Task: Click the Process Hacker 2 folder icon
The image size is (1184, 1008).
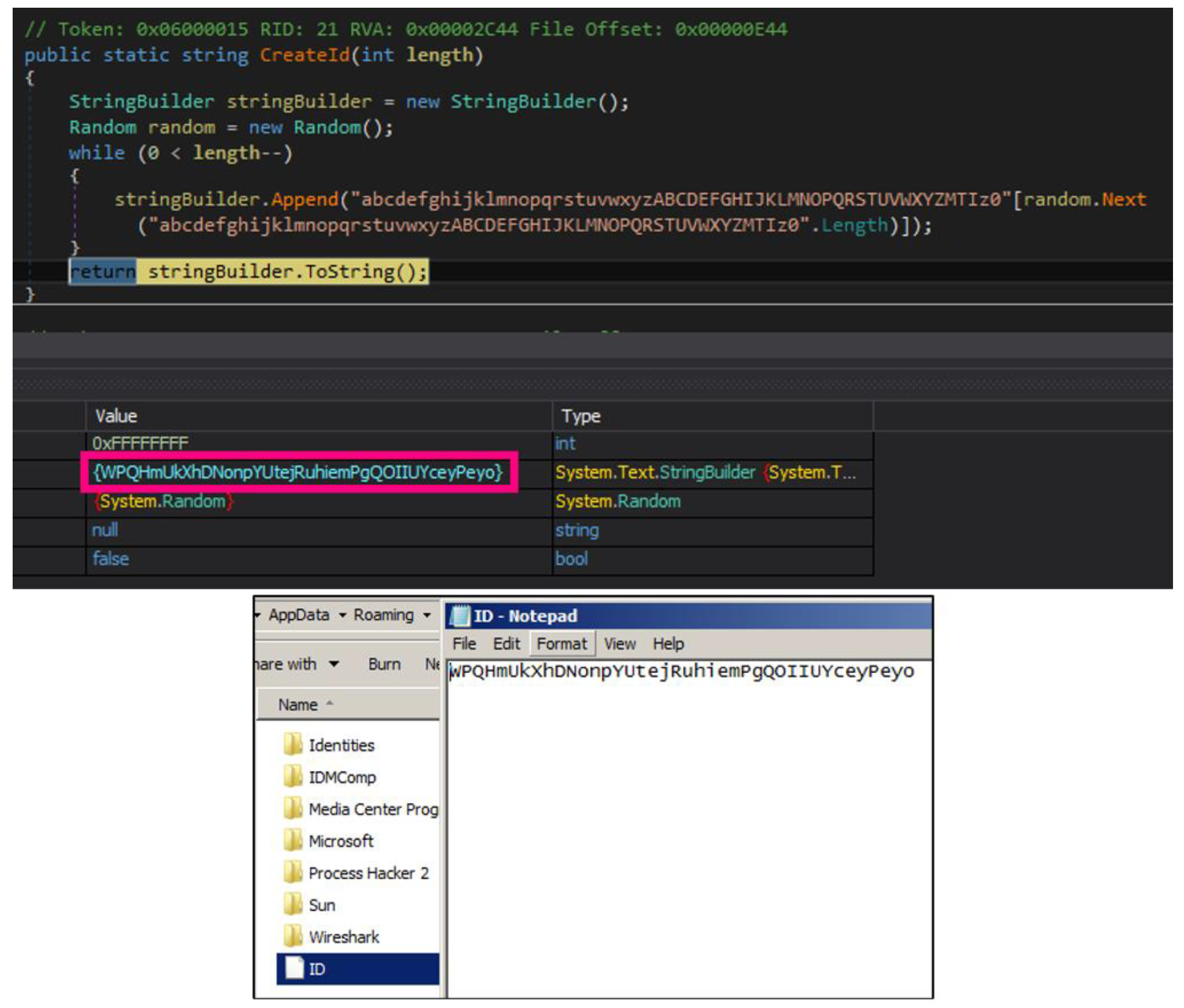Action: [x=293, y=873]
